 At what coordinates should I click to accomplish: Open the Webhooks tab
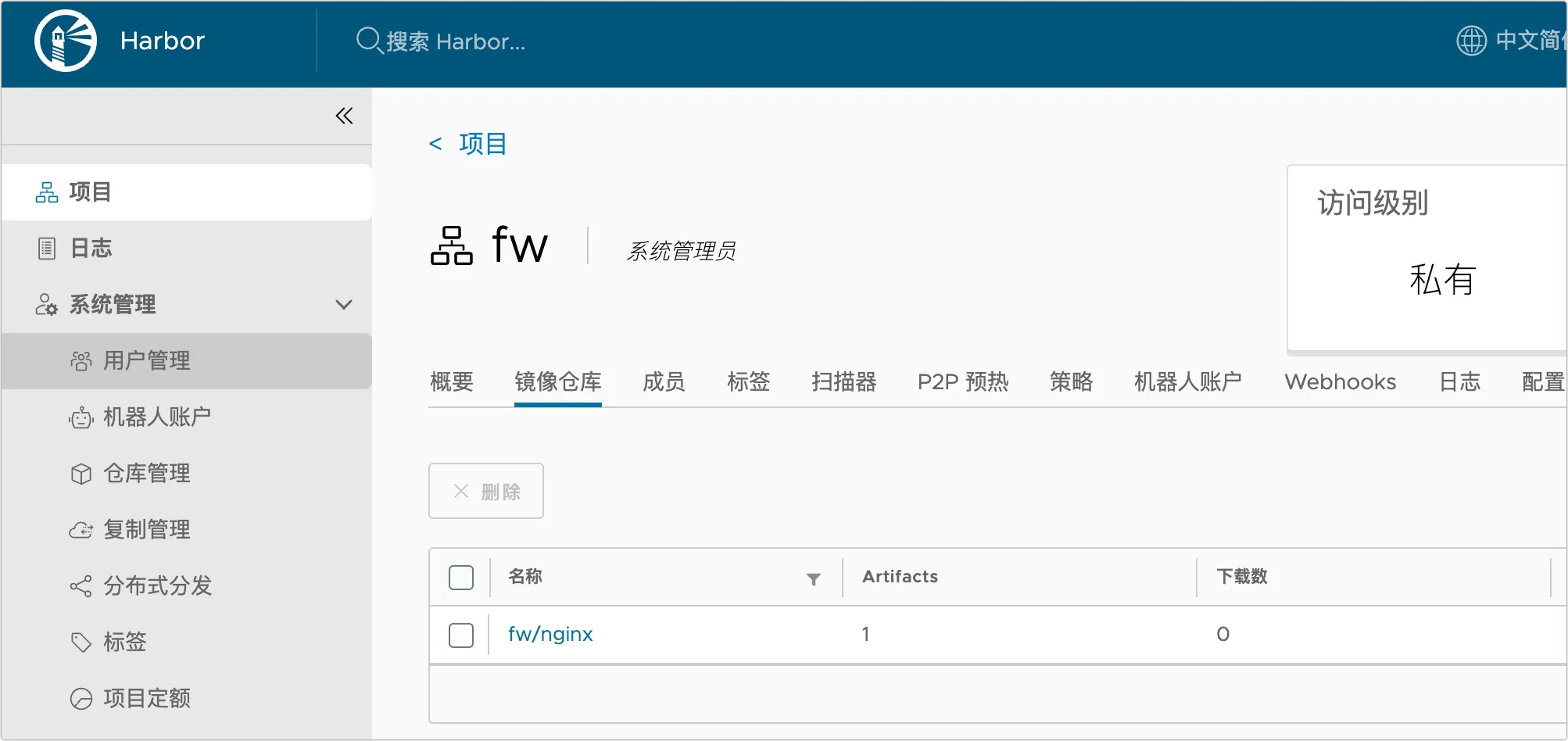(x=1341, y=381)
